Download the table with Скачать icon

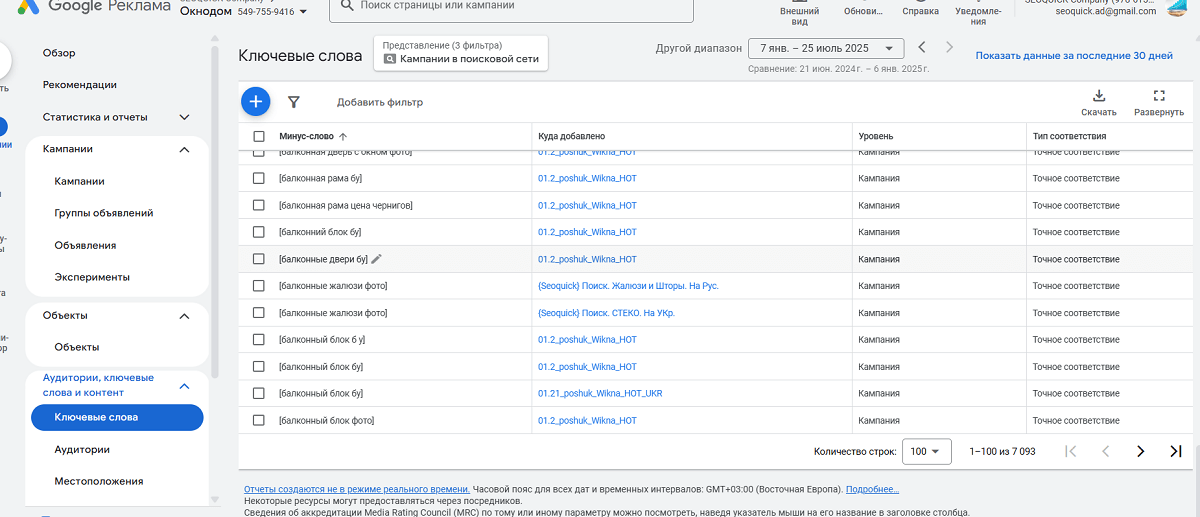coord(1098,103)
